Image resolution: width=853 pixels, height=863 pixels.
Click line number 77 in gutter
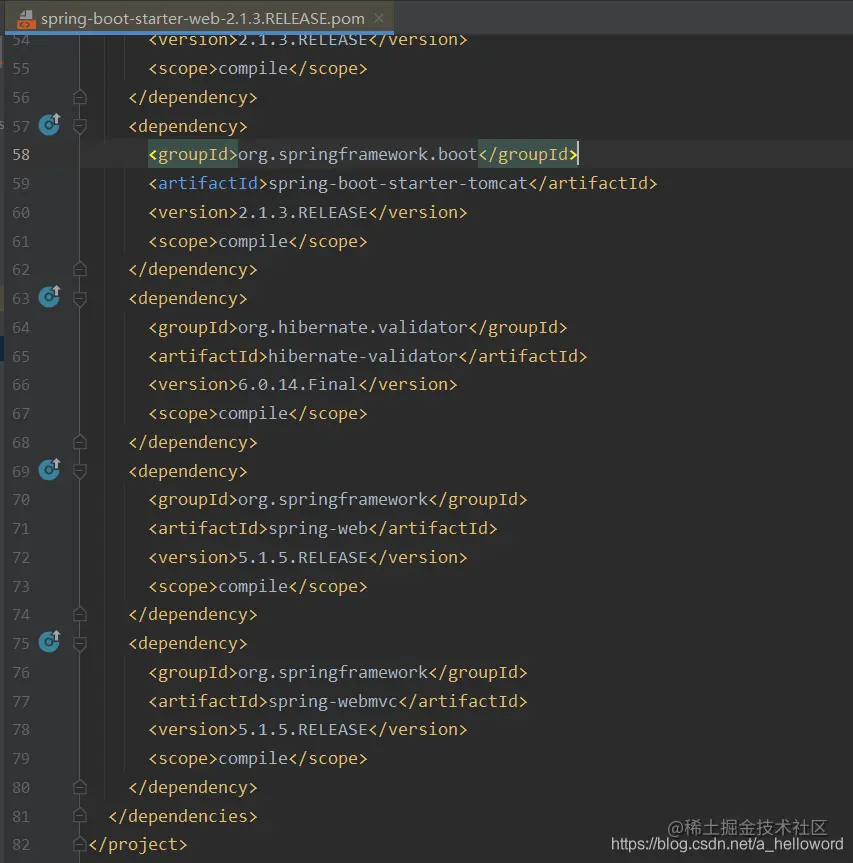click(x=21, y=702)
